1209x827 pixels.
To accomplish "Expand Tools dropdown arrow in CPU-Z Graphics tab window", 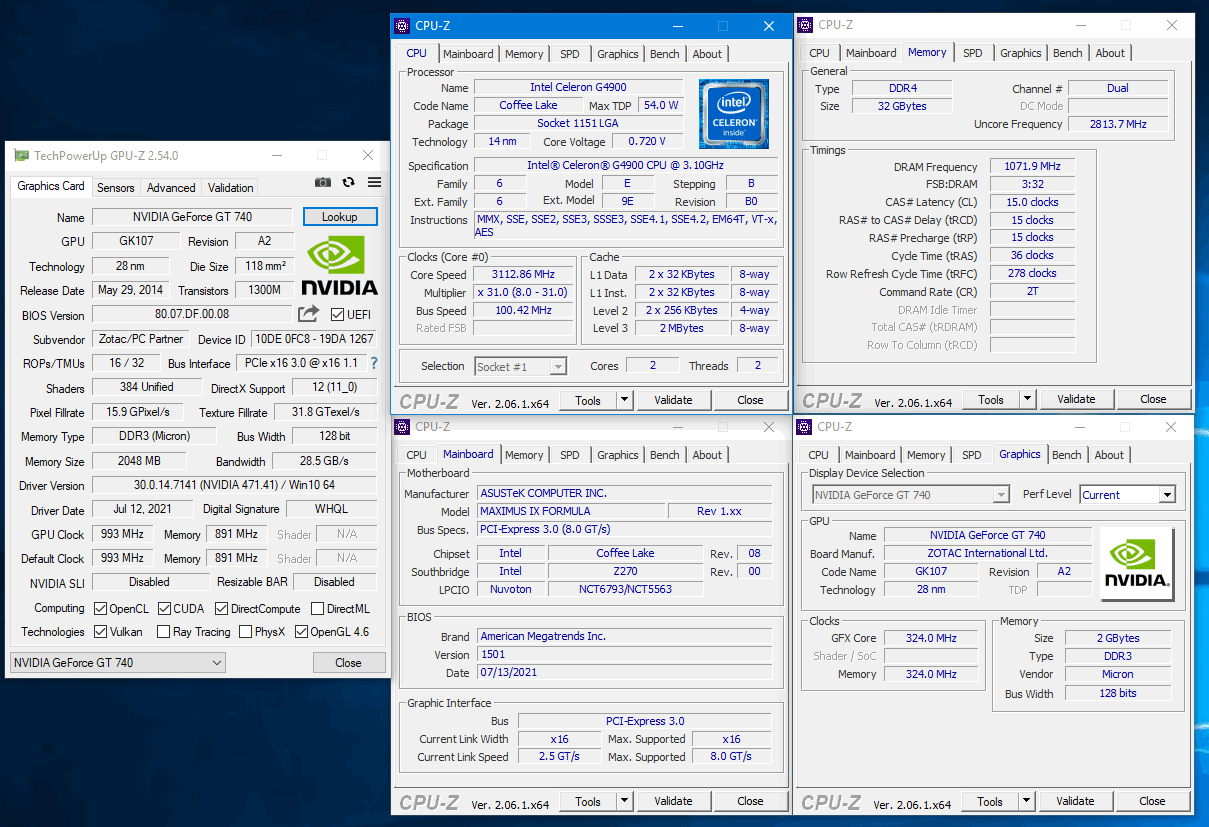I will (1026, 801).
